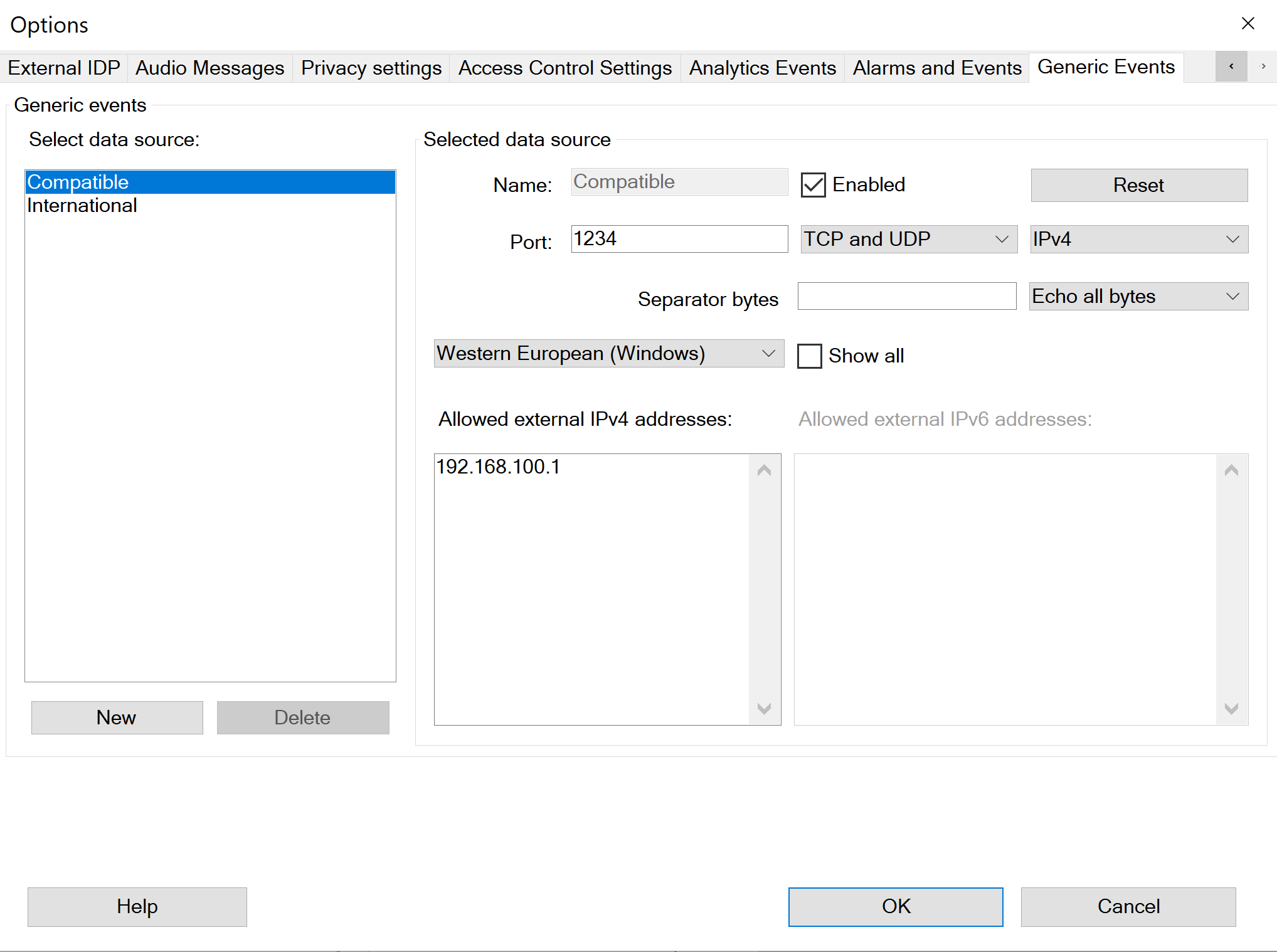Click the up scroll arrow of IPv6 address list
This screenshot has width=1277, height=952.
tap(1231, 468)
